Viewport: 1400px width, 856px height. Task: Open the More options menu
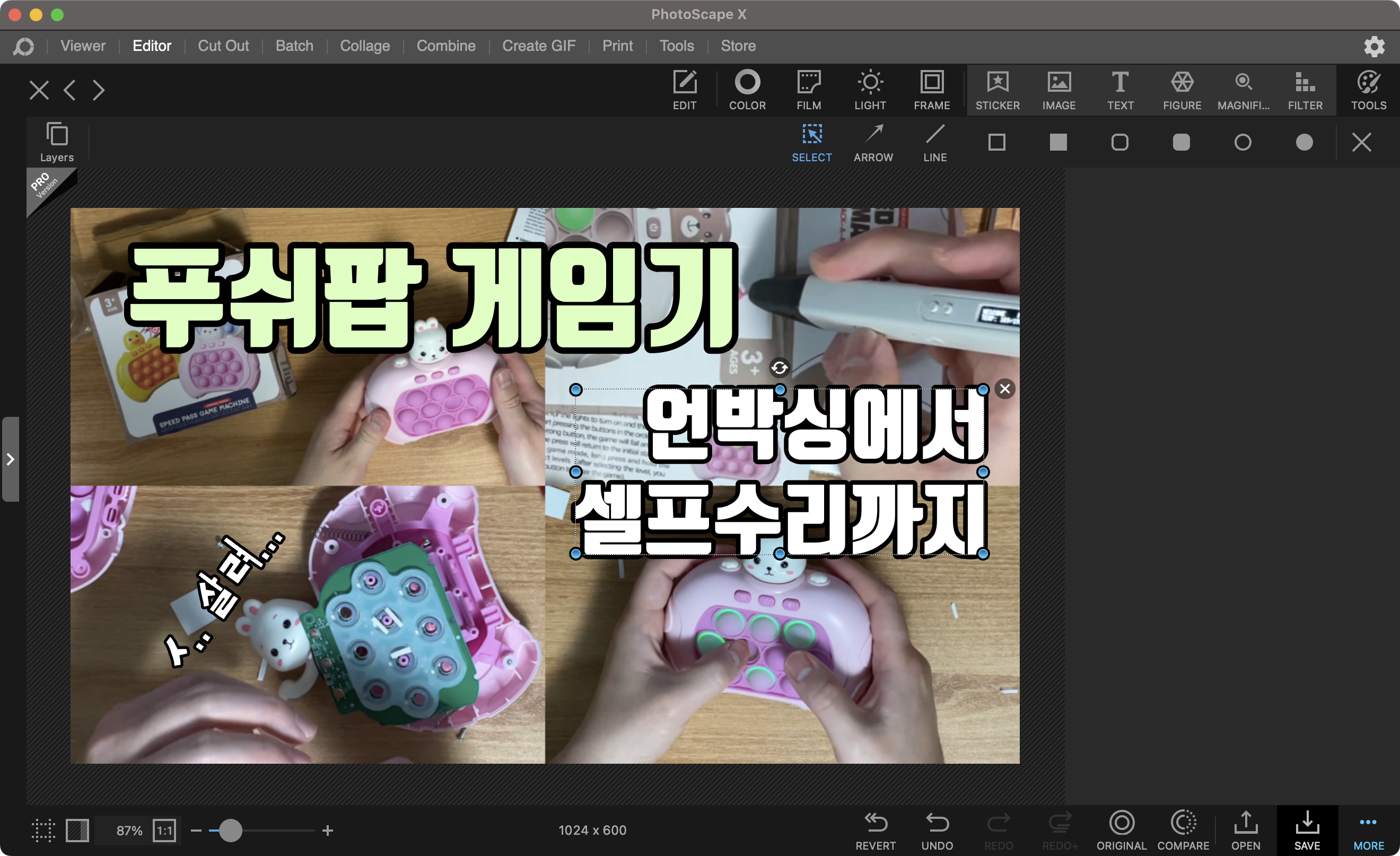[1368, 830]
